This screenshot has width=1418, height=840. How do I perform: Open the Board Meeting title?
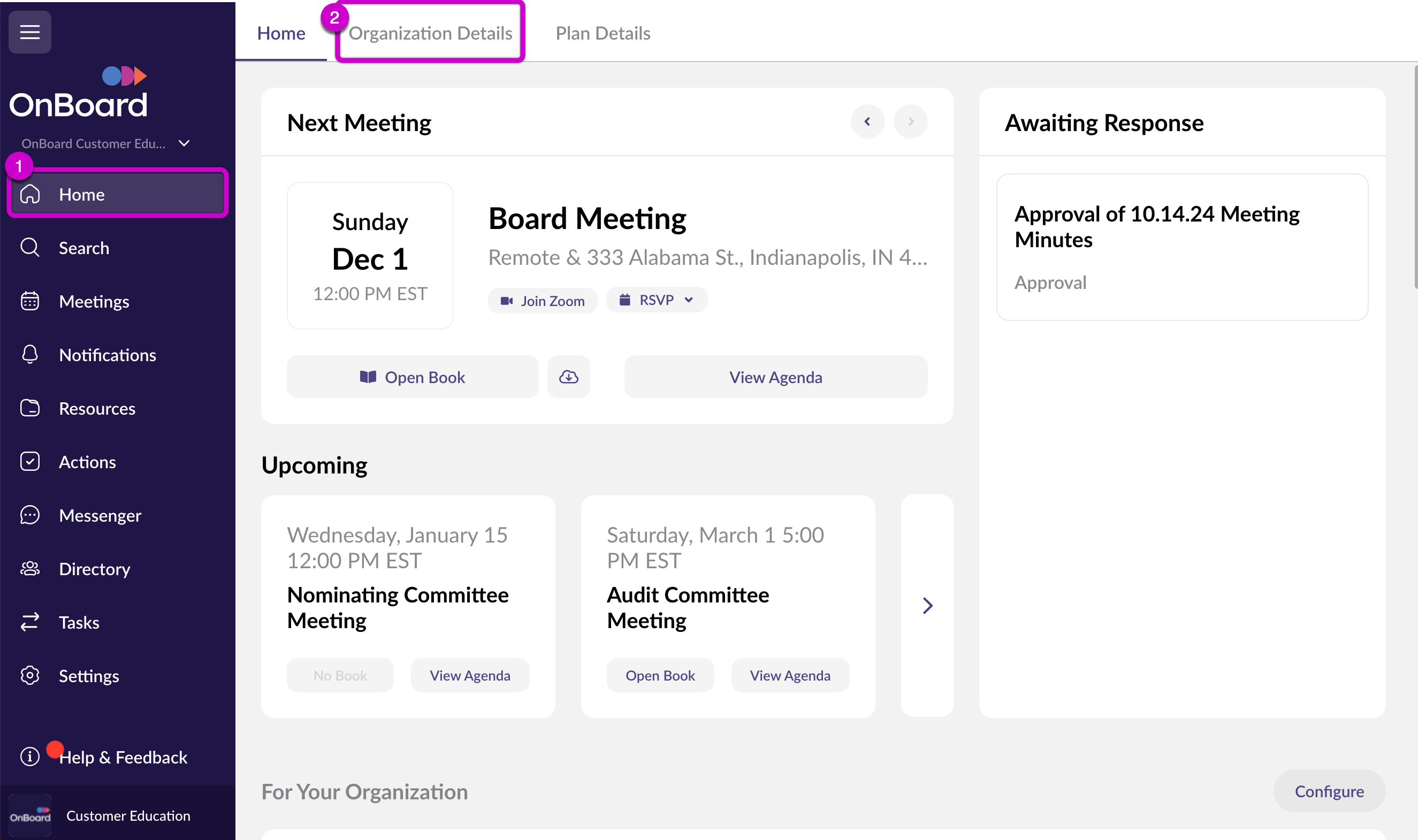588,218
